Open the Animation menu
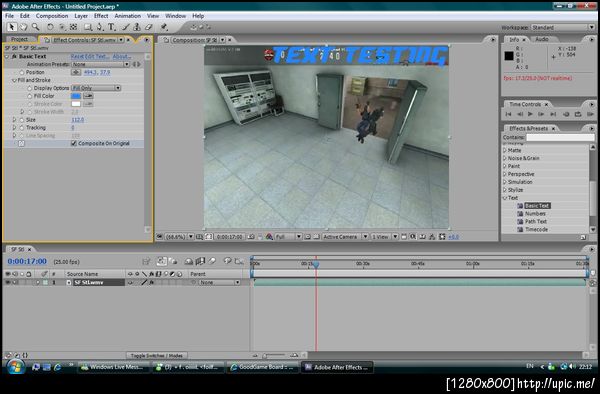The width and height of the screenshot is (600, 394). [127, 16]
